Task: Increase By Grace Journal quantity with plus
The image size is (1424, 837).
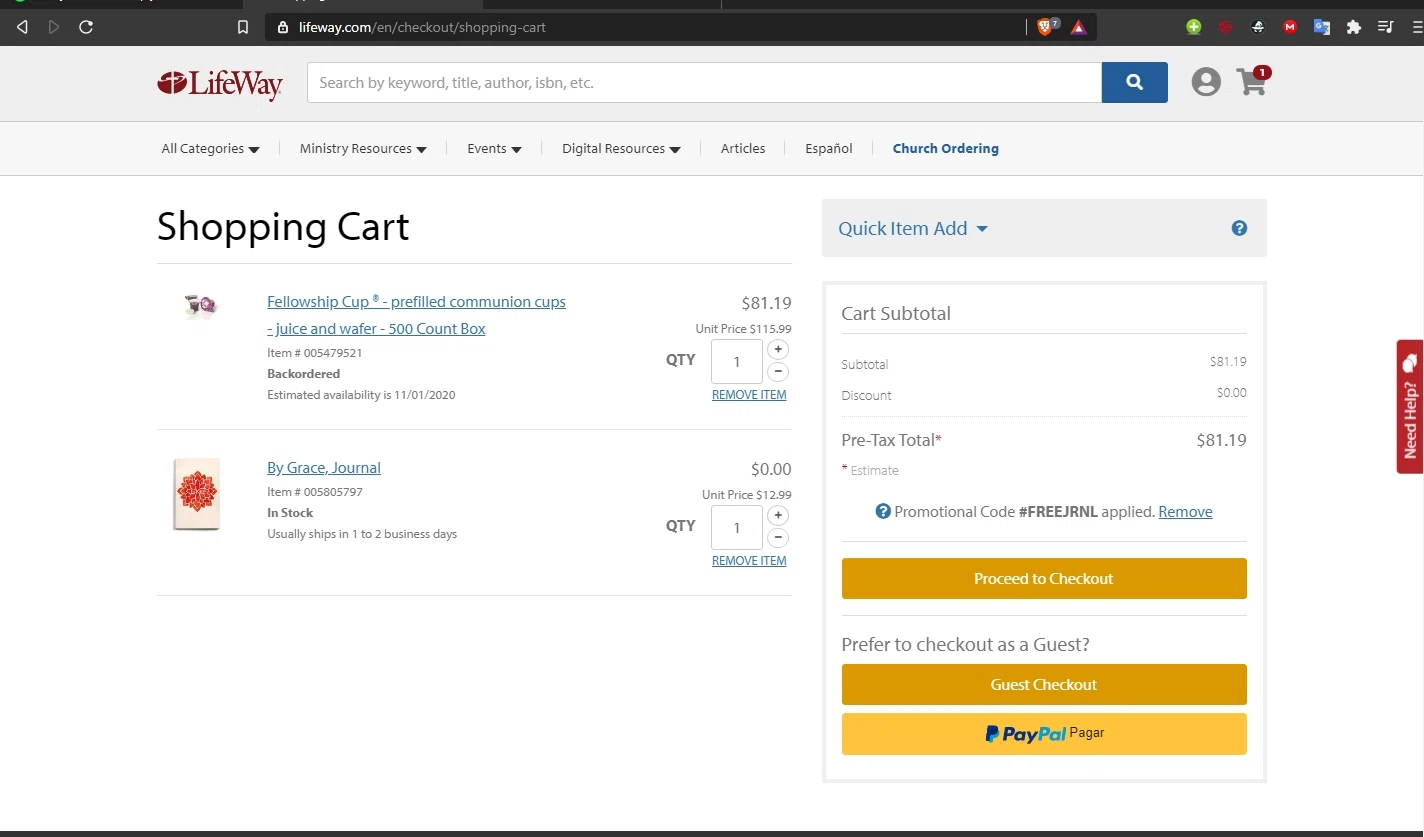Action: point(778,515)
